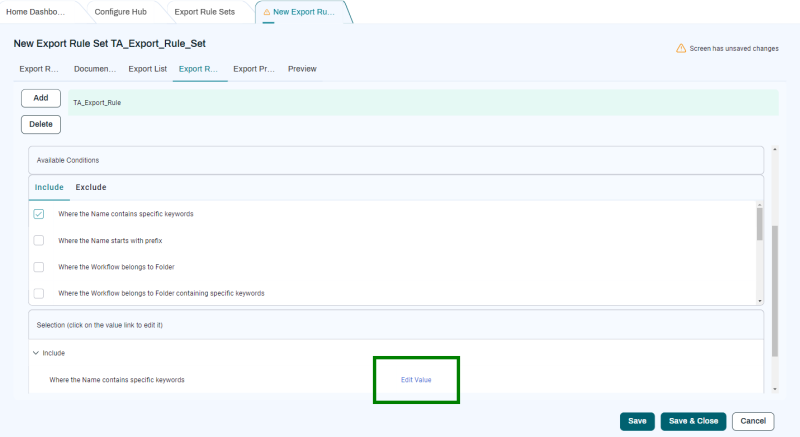Image resolution: width=800 pixels, height=437 pixels.
Task: Click the unsaved changes warning icon
Action: [681, 48]
